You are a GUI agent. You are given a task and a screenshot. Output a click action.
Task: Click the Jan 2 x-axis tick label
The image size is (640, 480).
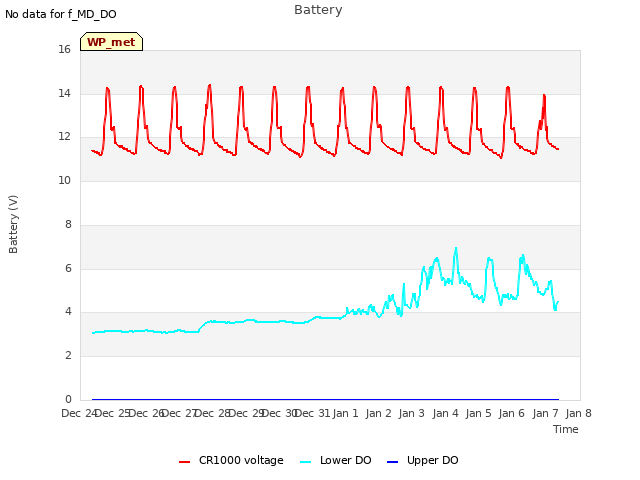(x=378, y=413)
